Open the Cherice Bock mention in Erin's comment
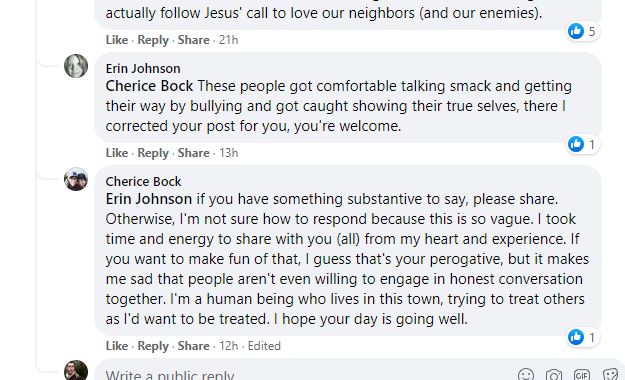 tap(149, 86)
